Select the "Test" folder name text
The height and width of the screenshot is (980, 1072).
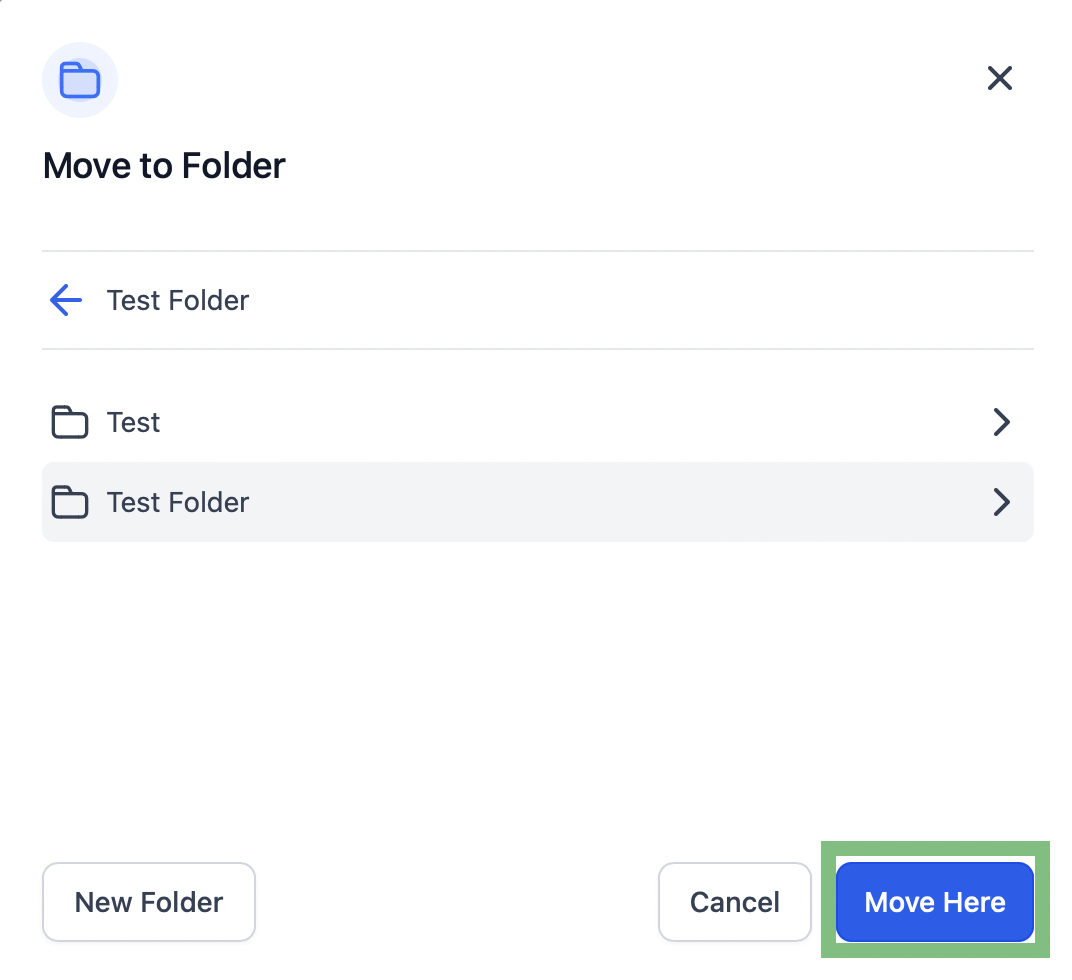click(x=133, y=423)
